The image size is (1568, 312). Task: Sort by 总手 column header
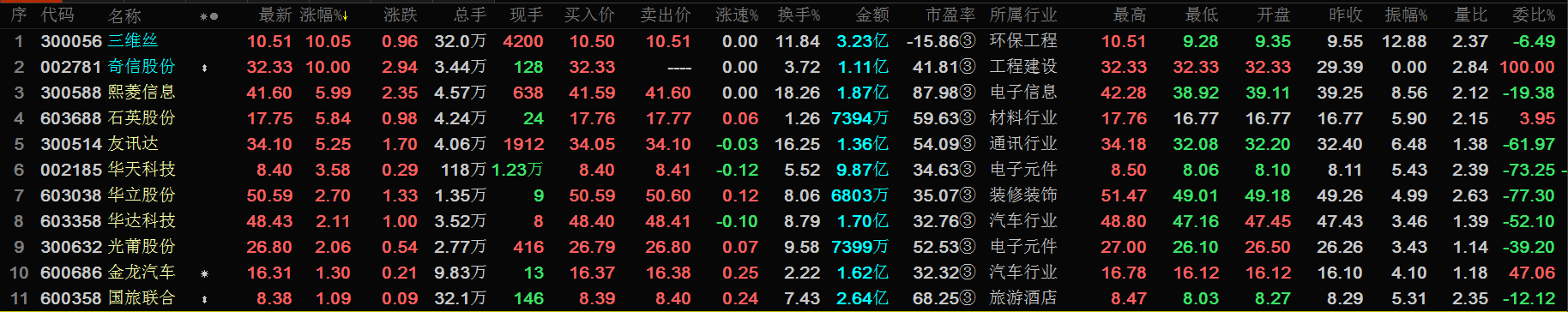click(469, 15)
